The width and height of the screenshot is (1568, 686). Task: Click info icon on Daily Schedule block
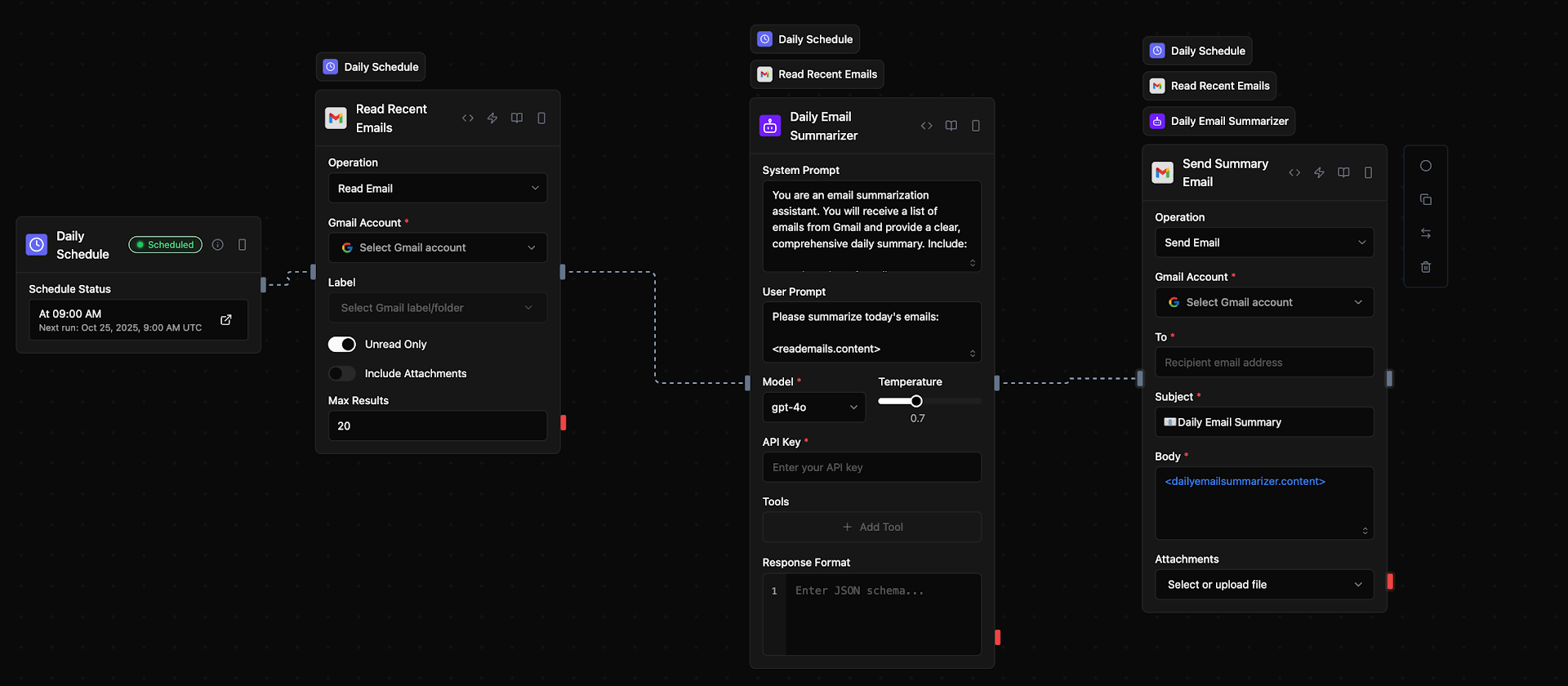coord(218,245)
